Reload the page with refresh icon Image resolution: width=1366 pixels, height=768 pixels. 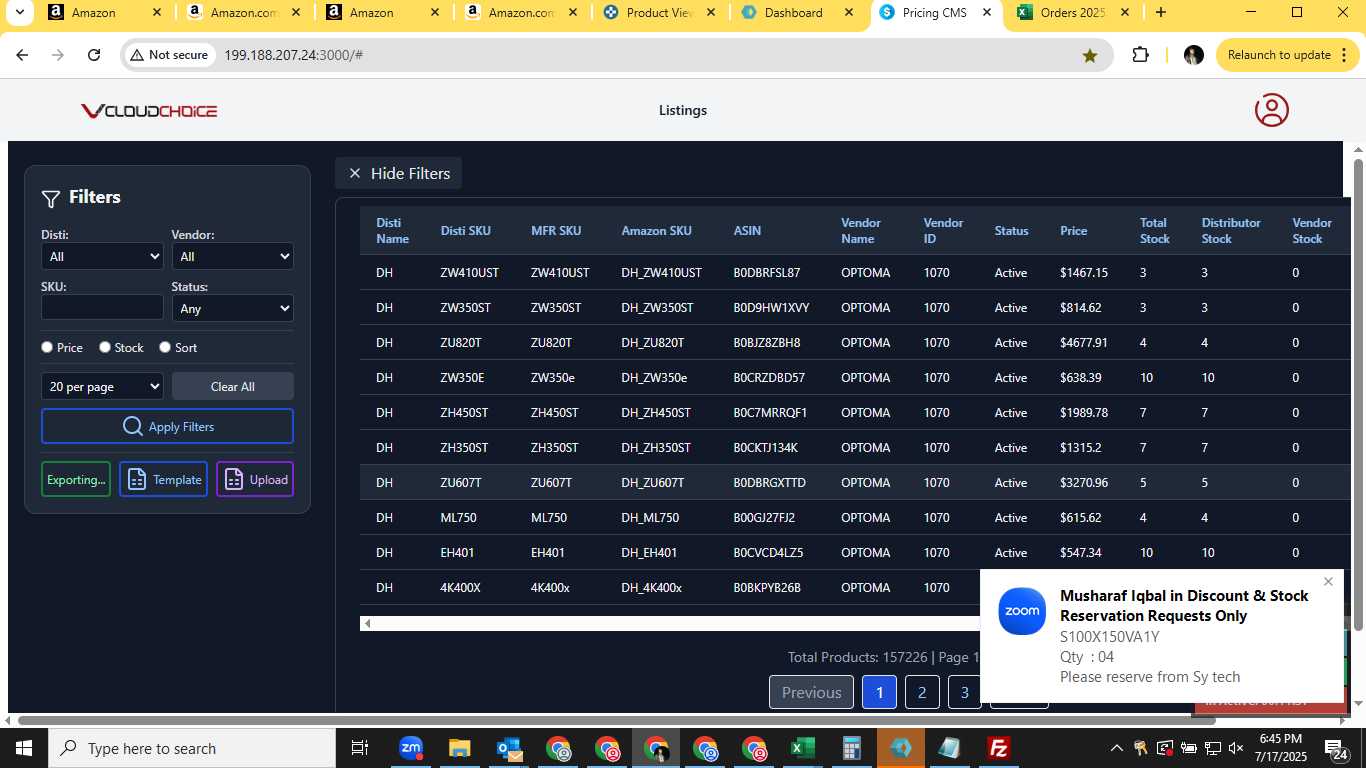(x=94, y=55)
